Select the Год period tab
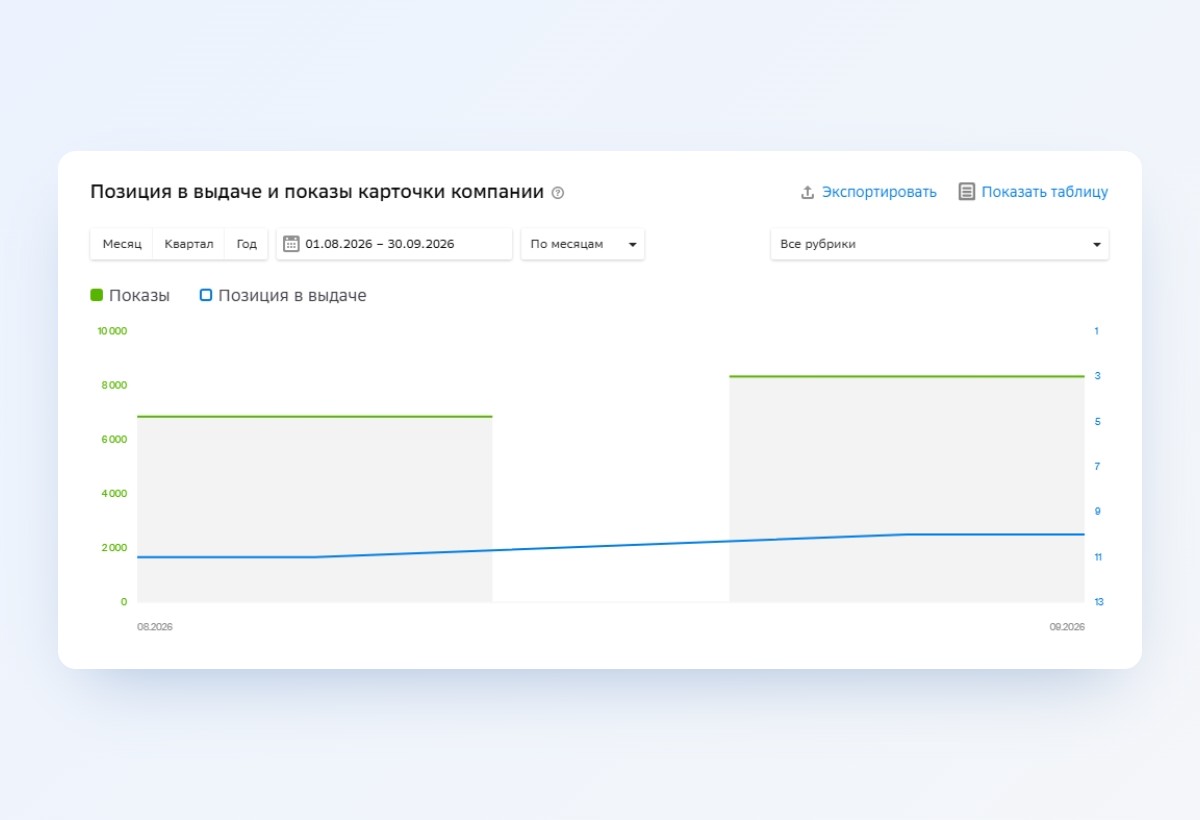This screenshot has width=1200, height=820. point(247,244)
